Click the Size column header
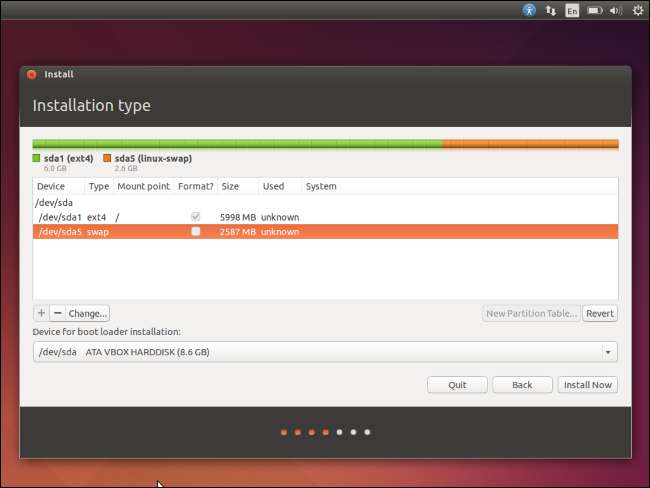The height and width of the screenshot is (488, 650). coord(238,187)
